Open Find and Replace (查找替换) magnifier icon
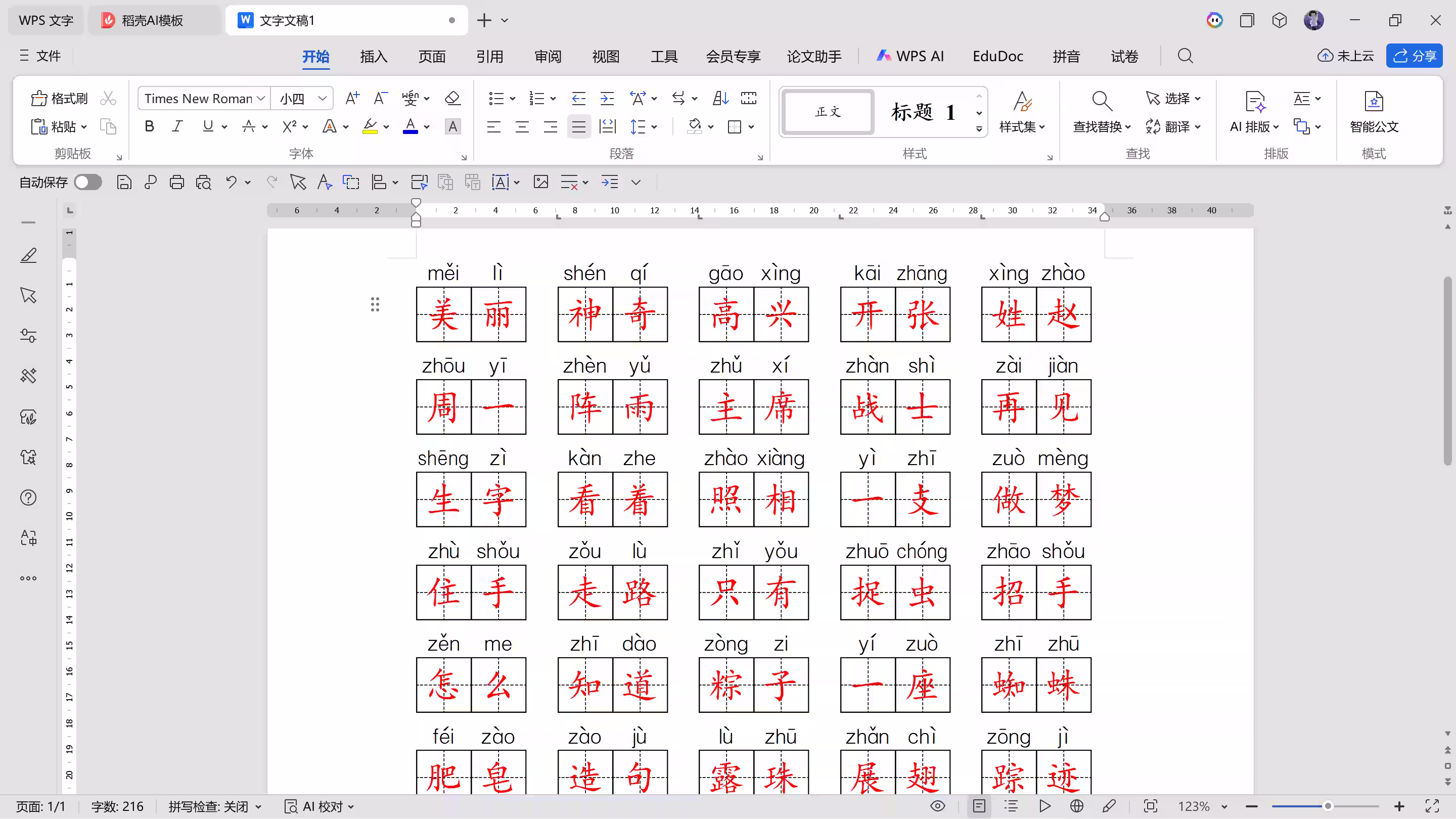The height and width of the screenshot is (819, 1456). click(x=1101, y=102)
